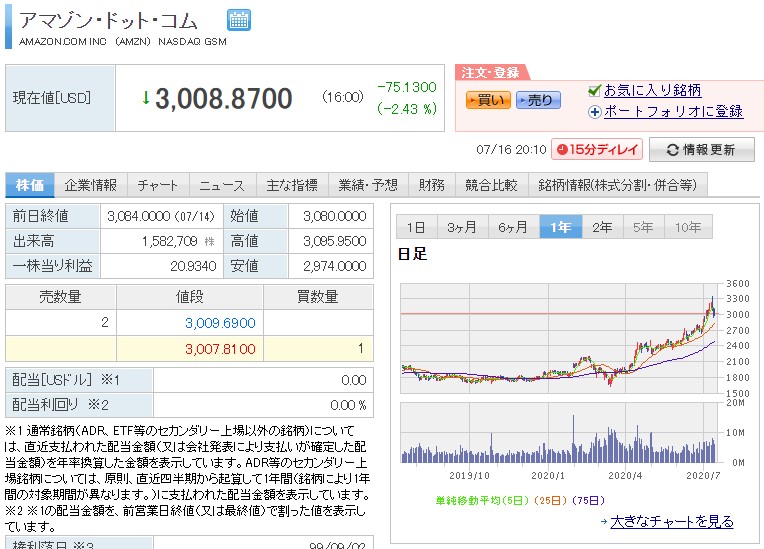Click current price 3,008.8700
The height and width of the screenshot is (549, 764).
coord(224,98)
